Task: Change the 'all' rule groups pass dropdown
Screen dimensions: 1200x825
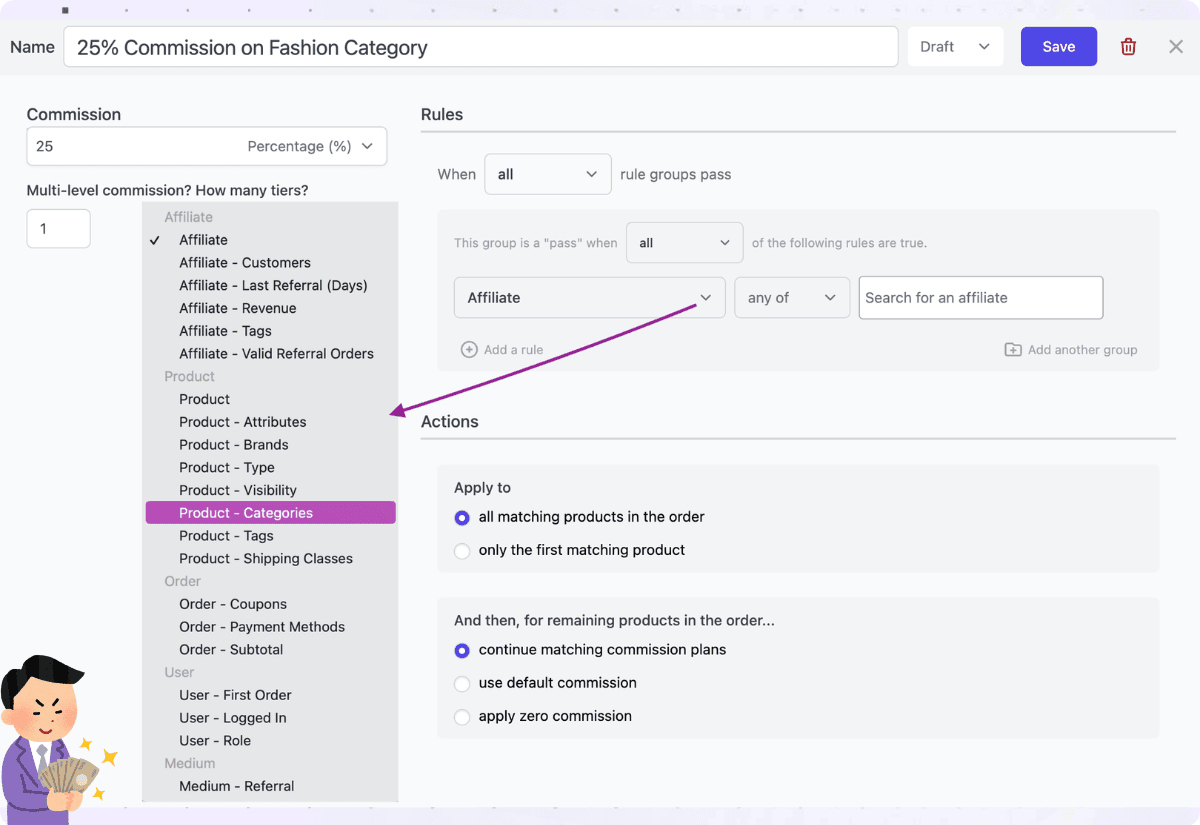Action: 547,173
